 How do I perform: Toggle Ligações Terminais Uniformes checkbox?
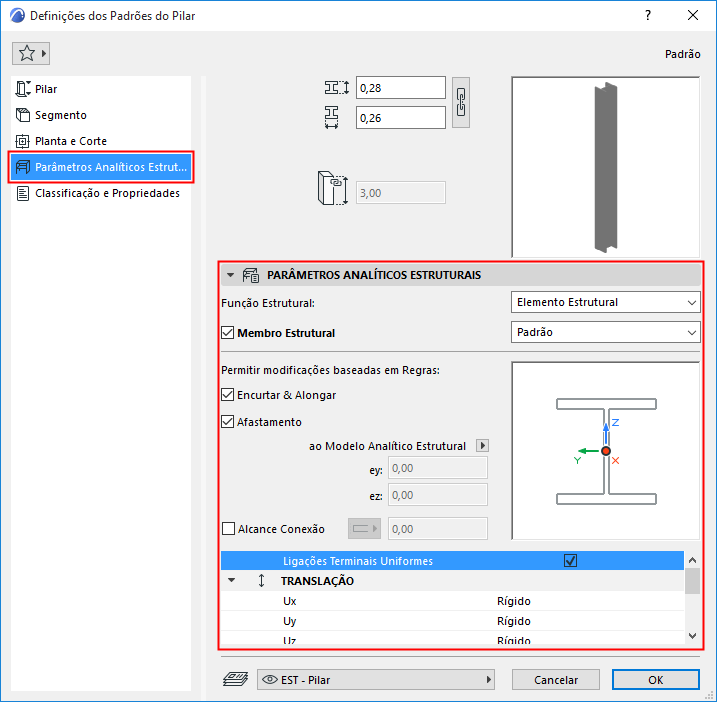click(x=570, y=560)
